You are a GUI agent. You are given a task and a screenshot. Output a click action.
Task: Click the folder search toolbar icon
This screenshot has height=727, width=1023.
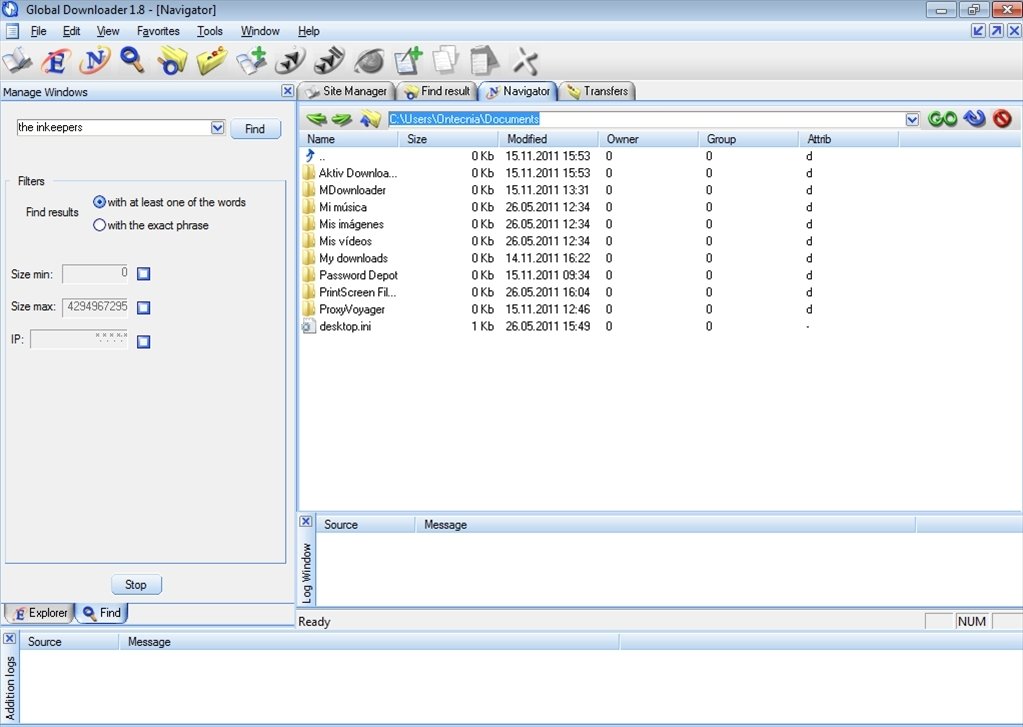(x=172, y=61)
